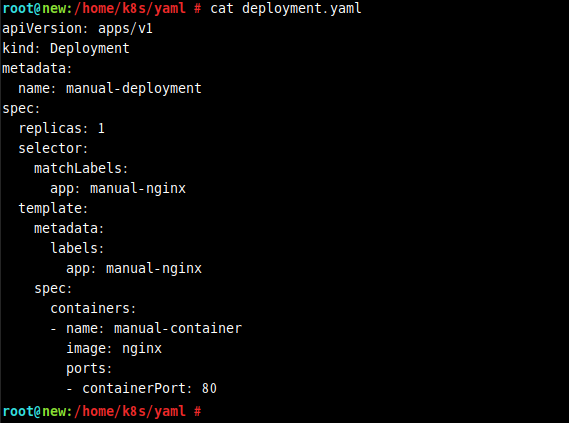The image size is (569, 423).
Task: Click 'app: manual-nginx' under labels
Action: (134, 269)
